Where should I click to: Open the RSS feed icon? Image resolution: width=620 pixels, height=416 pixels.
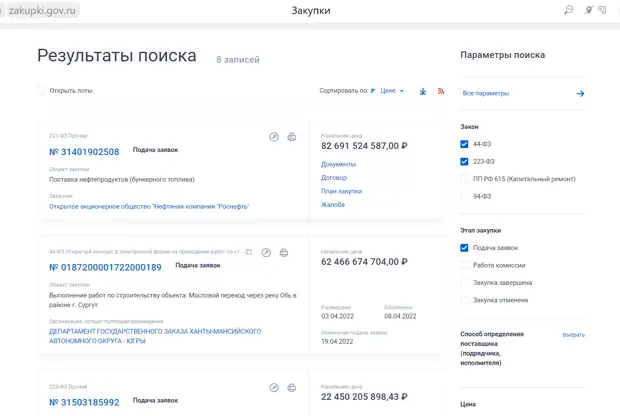pos(441,91)
